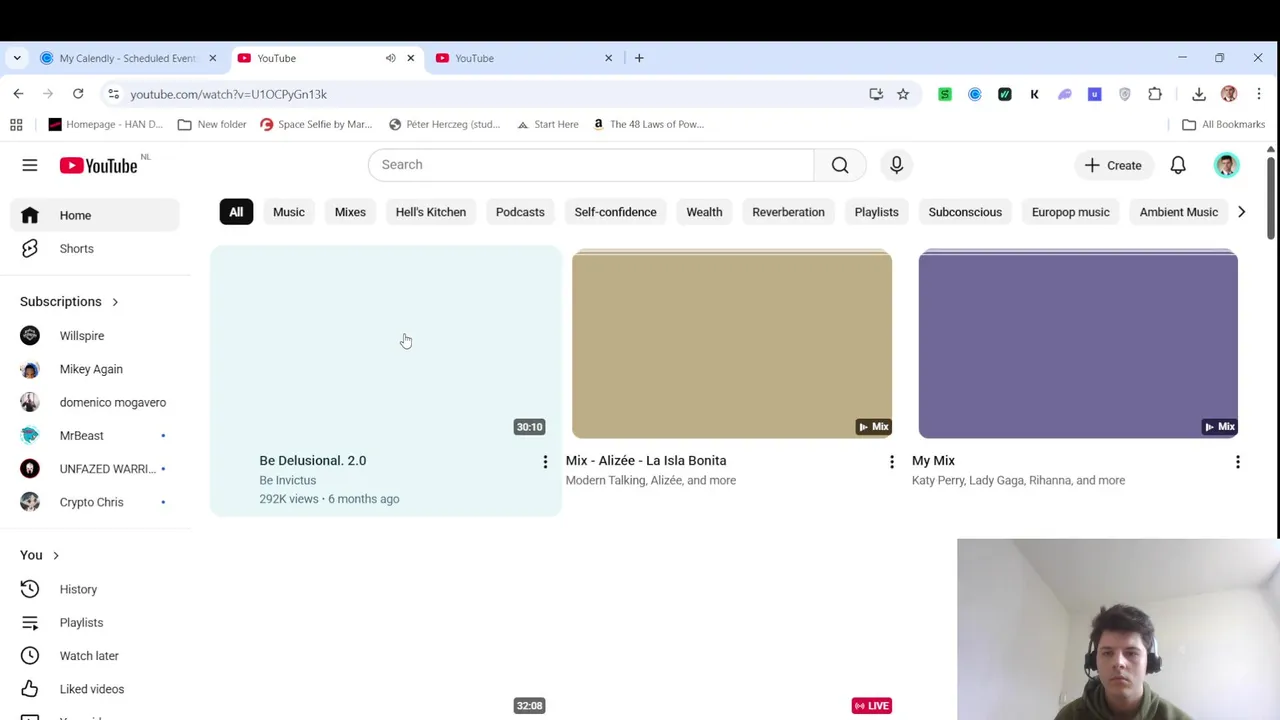Open options for Mix - Alizée card
The width and height of the screenshot is (1280, 720).
coord(891,461)
